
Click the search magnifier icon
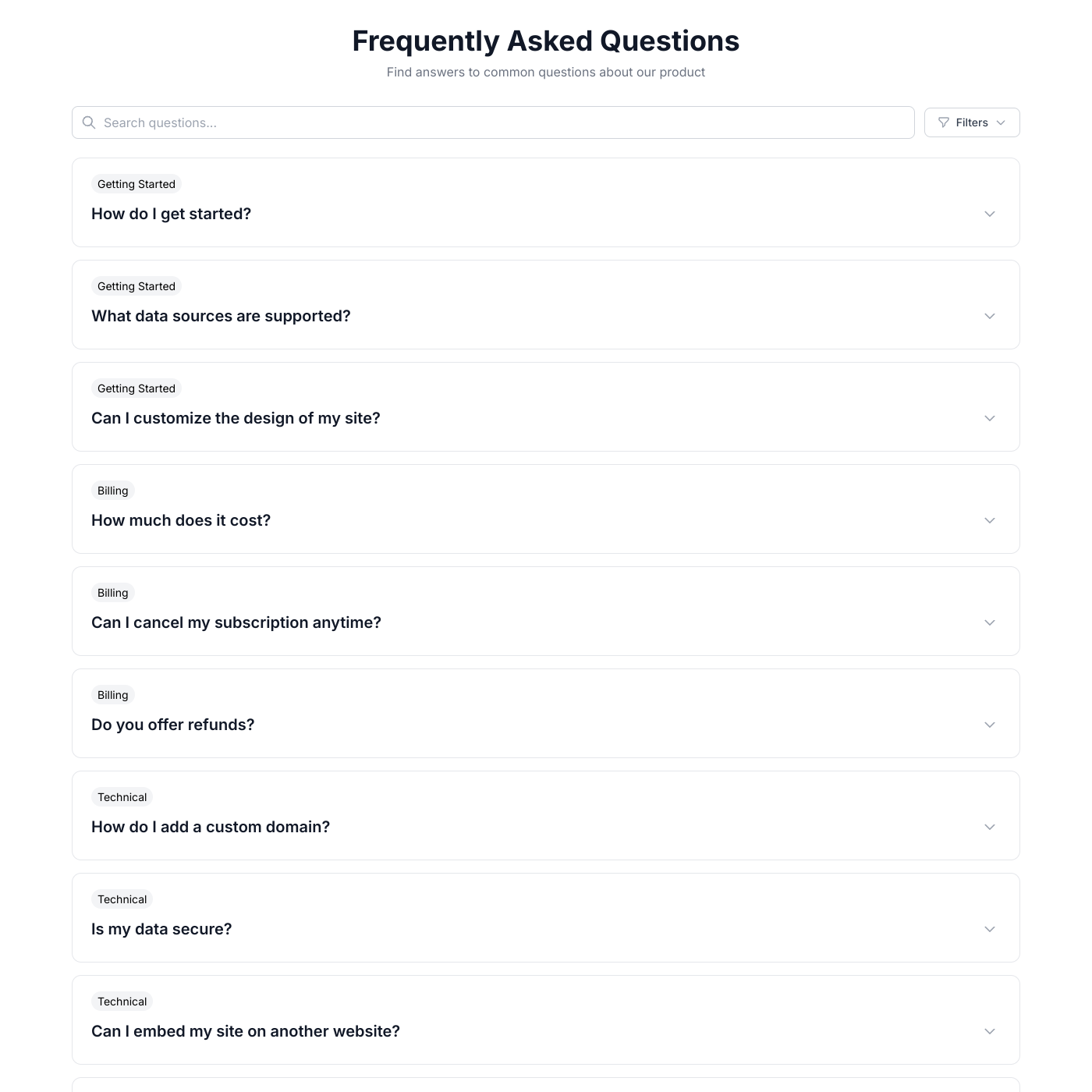pyautogui.click(x=88, y=122)
